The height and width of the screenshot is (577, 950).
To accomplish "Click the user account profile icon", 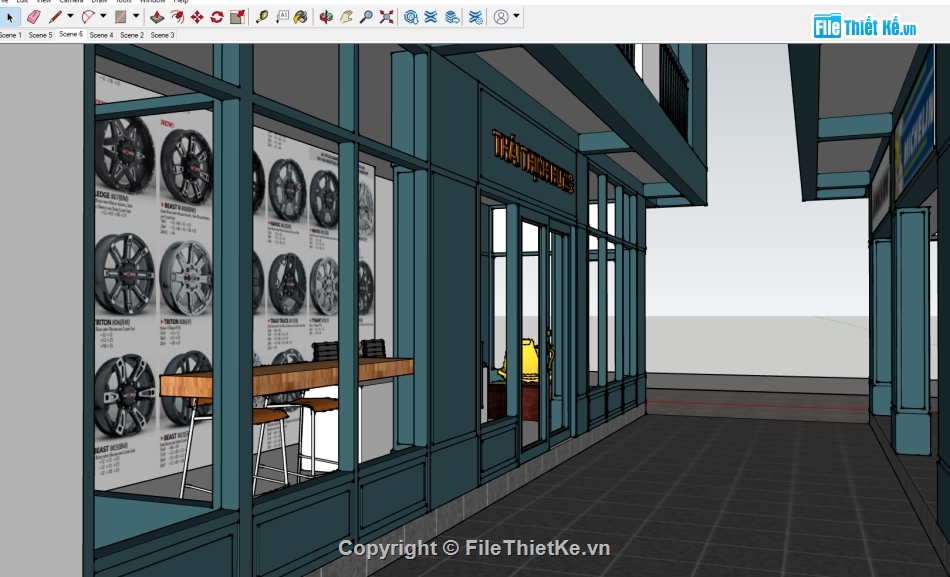I will click(501, 17).
